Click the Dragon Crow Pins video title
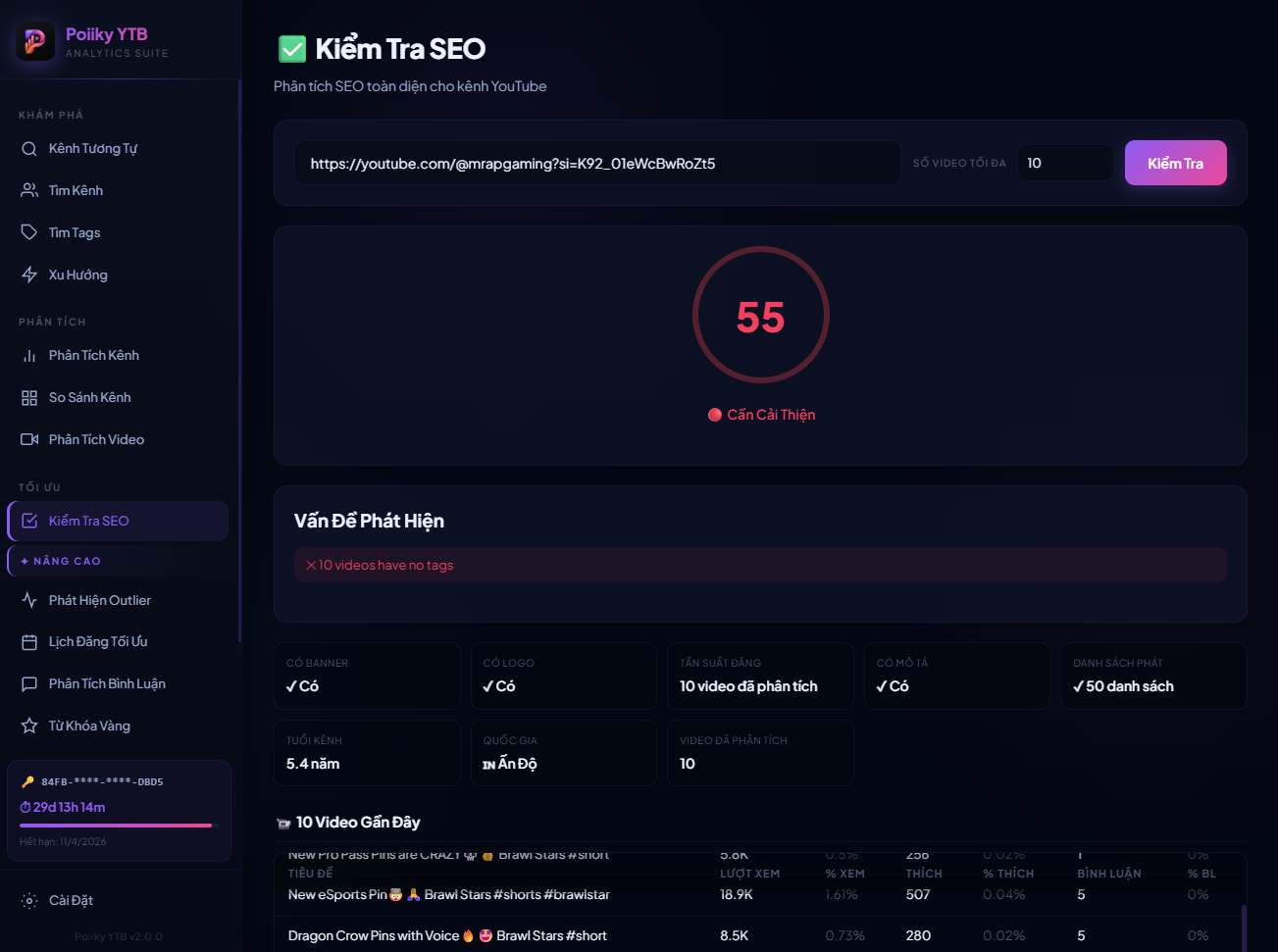Screen dimensions: 1278x952 tap(447, 936)
